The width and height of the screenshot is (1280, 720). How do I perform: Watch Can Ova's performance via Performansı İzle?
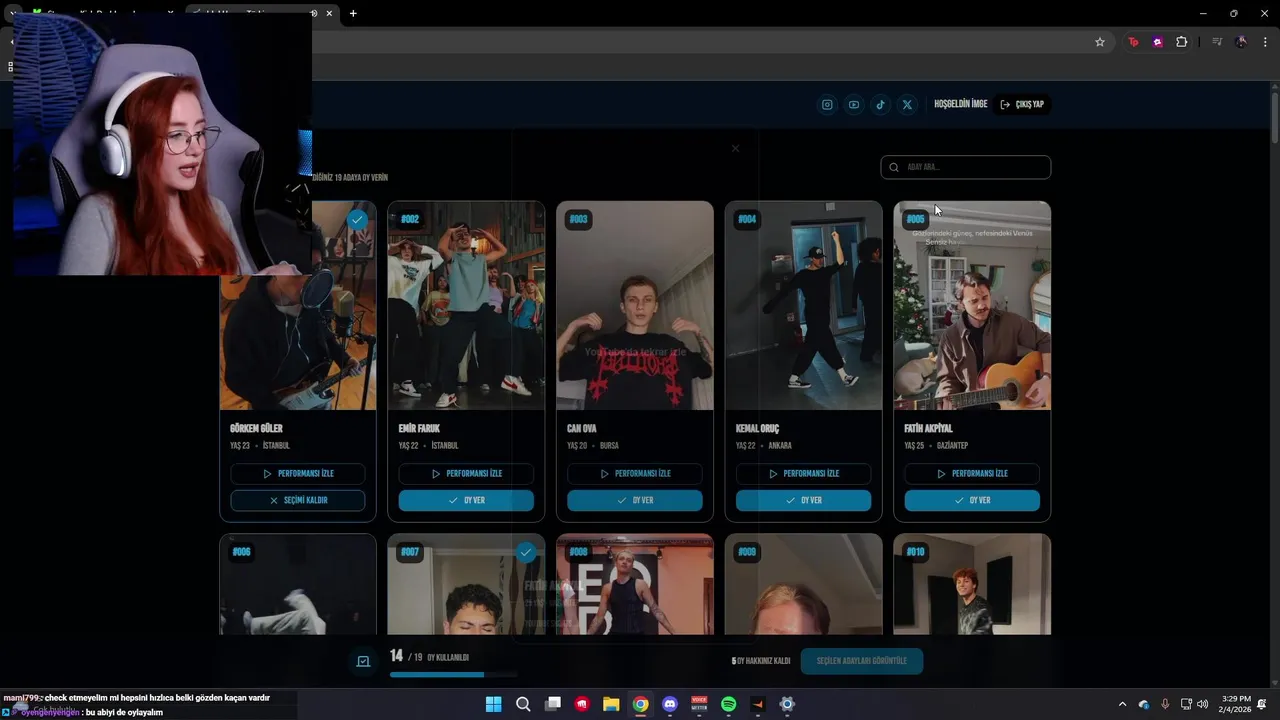(635, 474)
